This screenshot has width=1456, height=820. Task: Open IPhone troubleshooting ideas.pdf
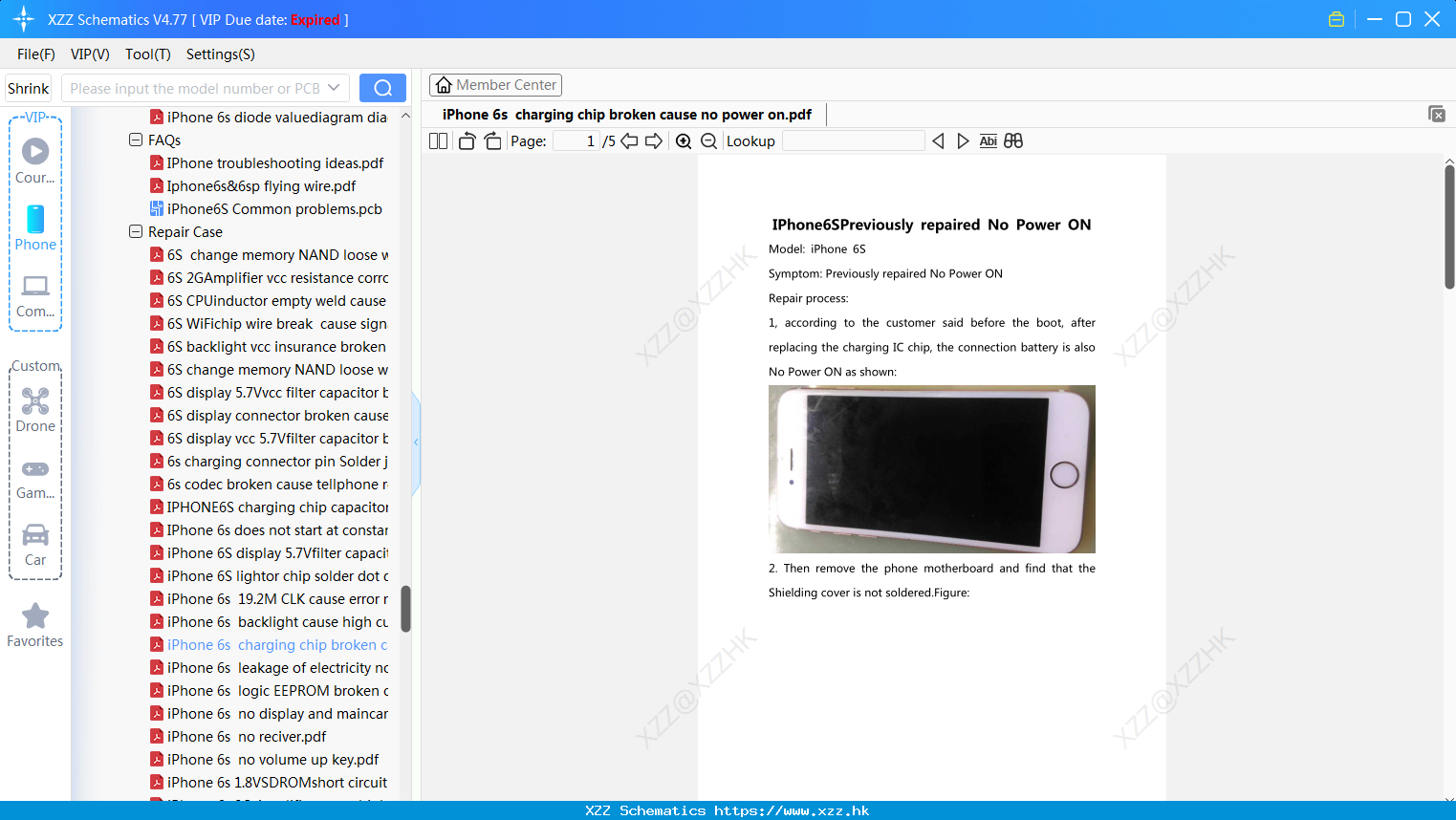[268, 163]
